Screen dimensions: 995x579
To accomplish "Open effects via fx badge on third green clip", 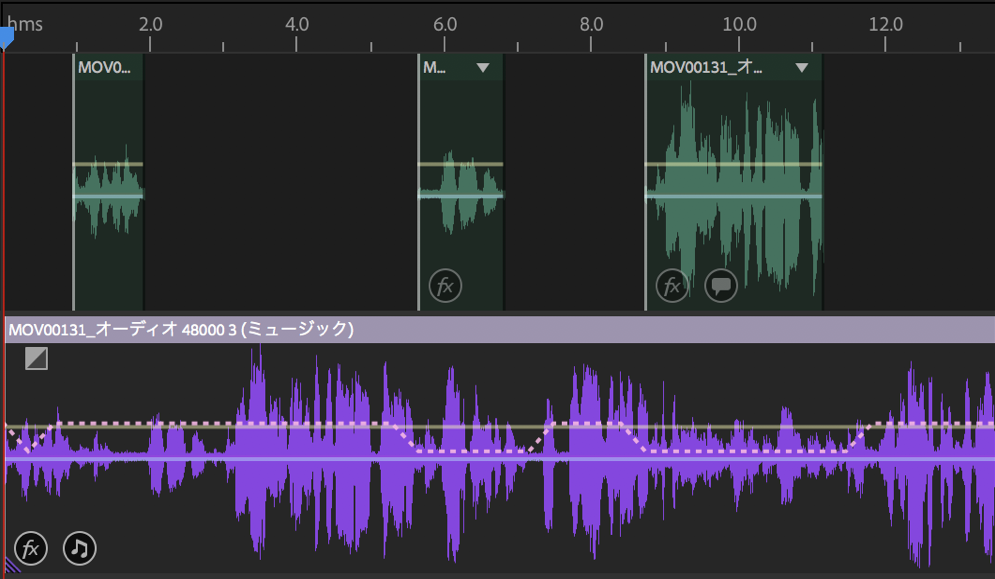I will 672,287.
